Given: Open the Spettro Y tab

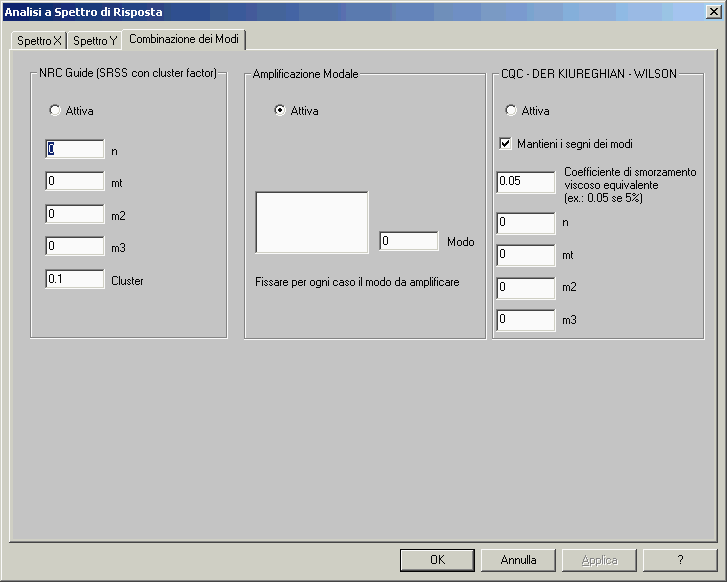Looking at the screenshot, I should point(95,41).
